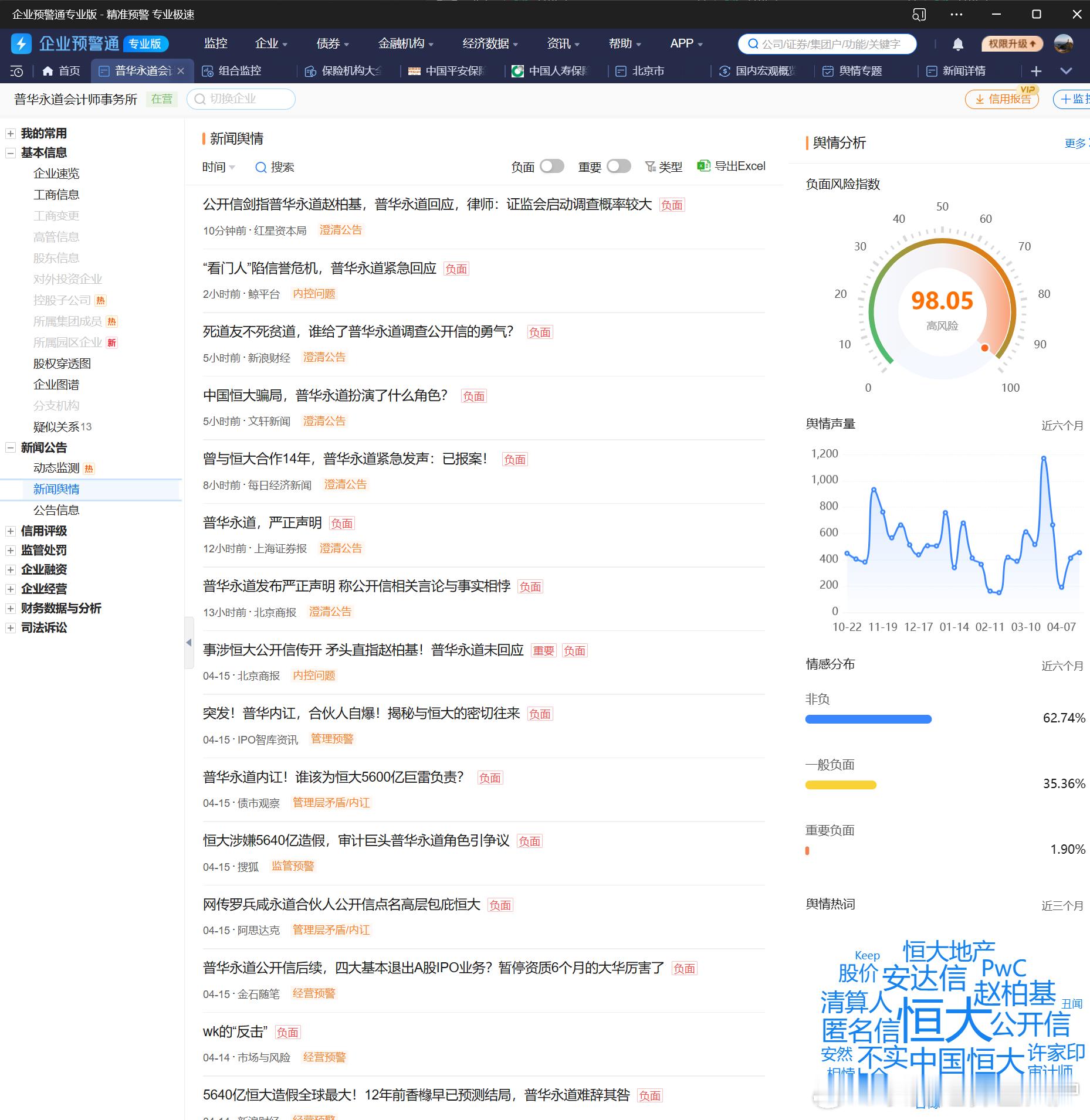Click the 重要 tag on 事涉恒大公开信 news

coord(543,650)
